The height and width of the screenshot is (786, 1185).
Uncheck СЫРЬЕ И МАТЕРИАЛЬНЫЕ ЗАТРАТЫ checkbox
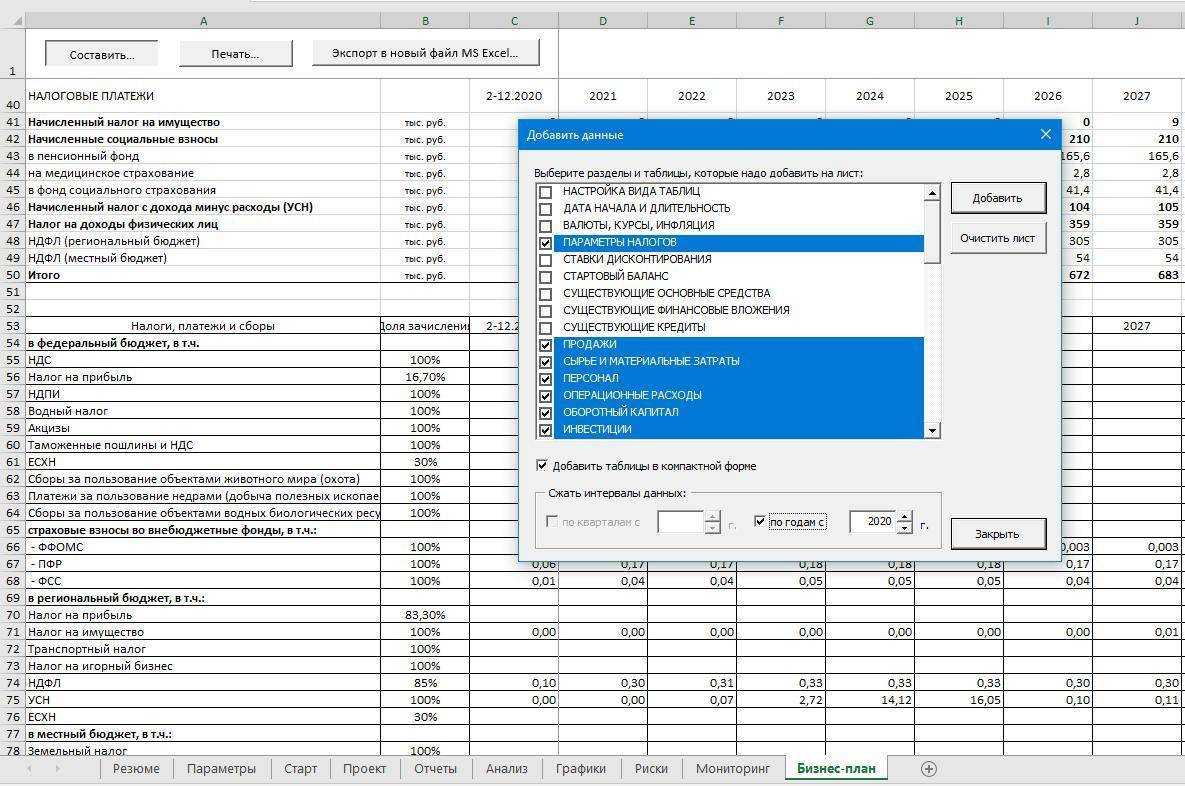click(546, 362)
